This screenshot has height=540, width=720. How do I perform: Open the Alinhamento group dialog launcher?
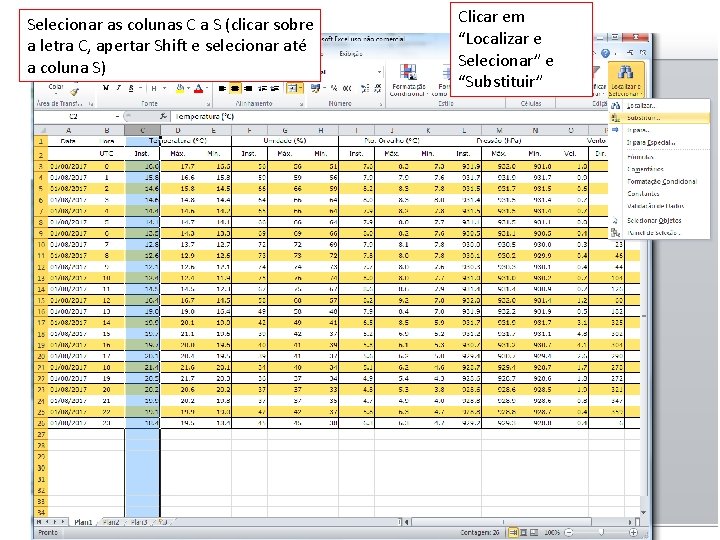click(302, 105)
